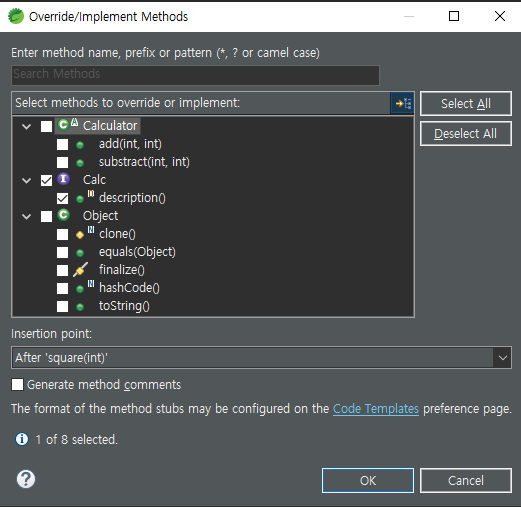Image resolution: width=521 pixels, height=507 pixels.
Task: Collapse the Object tree node
Action: pyautogui.click(x=27, y=216)
